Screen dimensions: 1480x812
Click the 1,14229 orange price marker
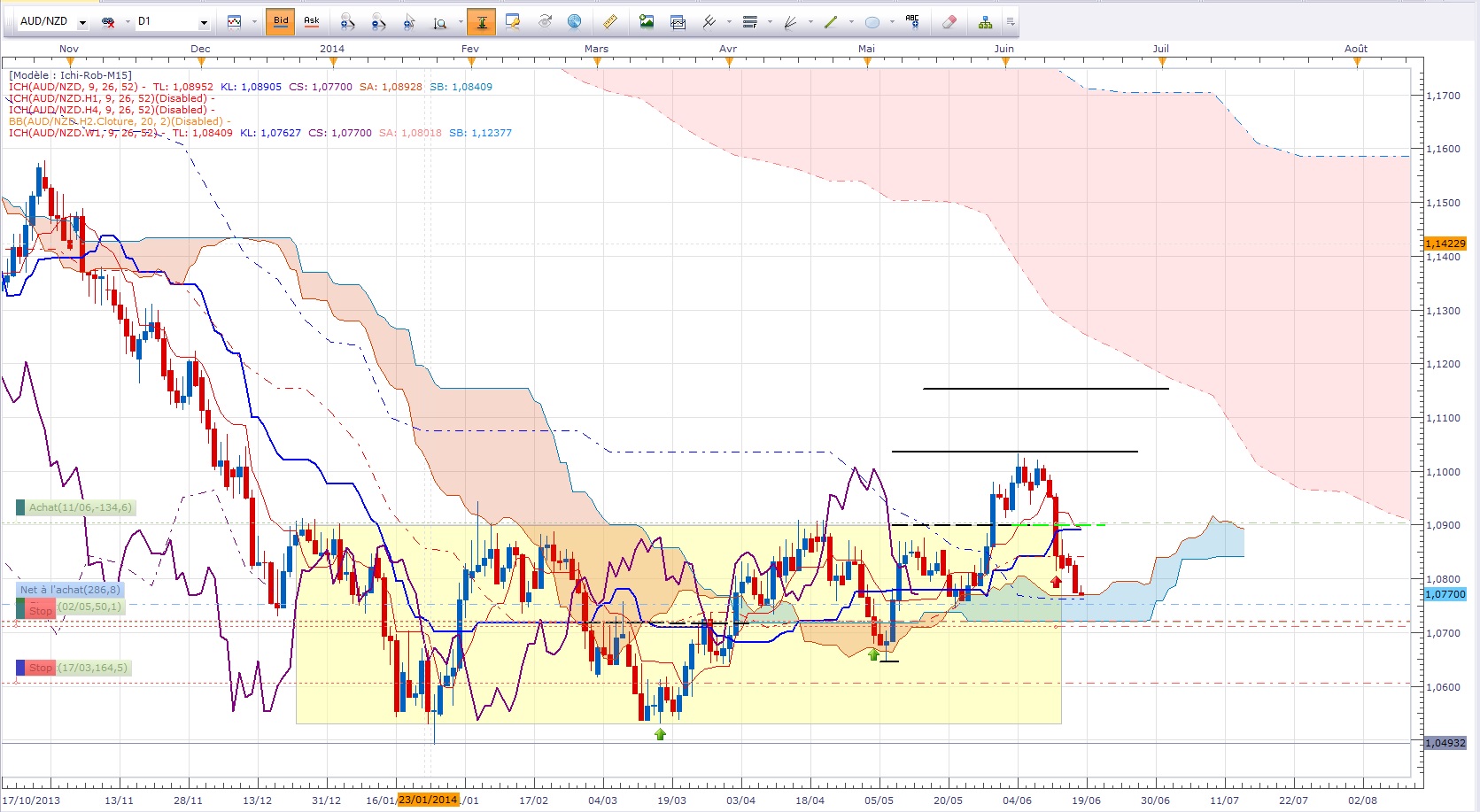pos(1445,243)
